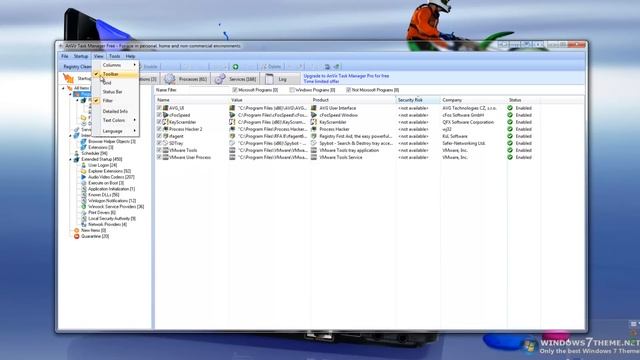
Task: Open the File menu
Action: pyautogui.click(x=64, y=56)
